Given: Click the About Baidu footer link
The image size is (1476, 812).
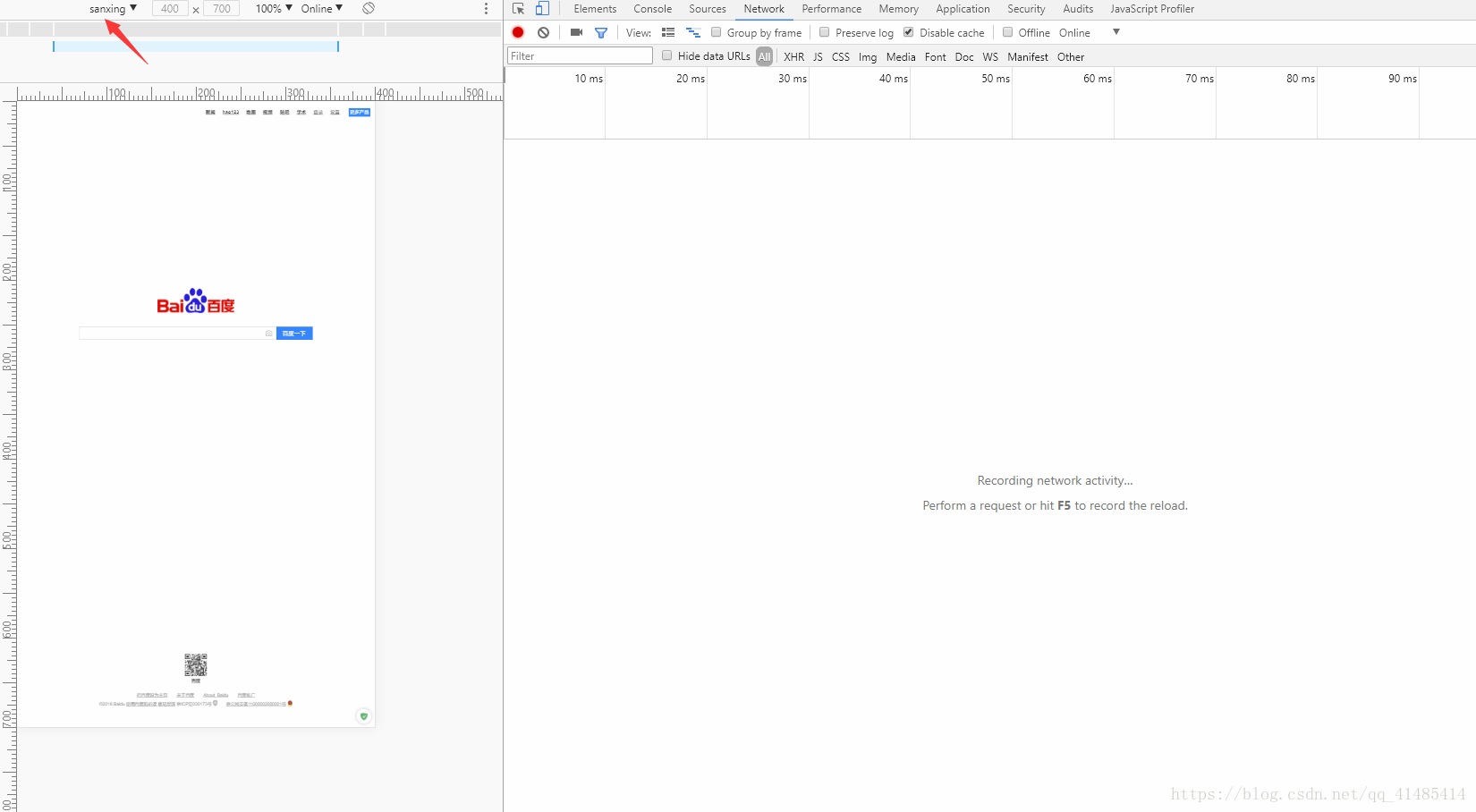Looking at the screenshot, I should click(x=216, y=695).
